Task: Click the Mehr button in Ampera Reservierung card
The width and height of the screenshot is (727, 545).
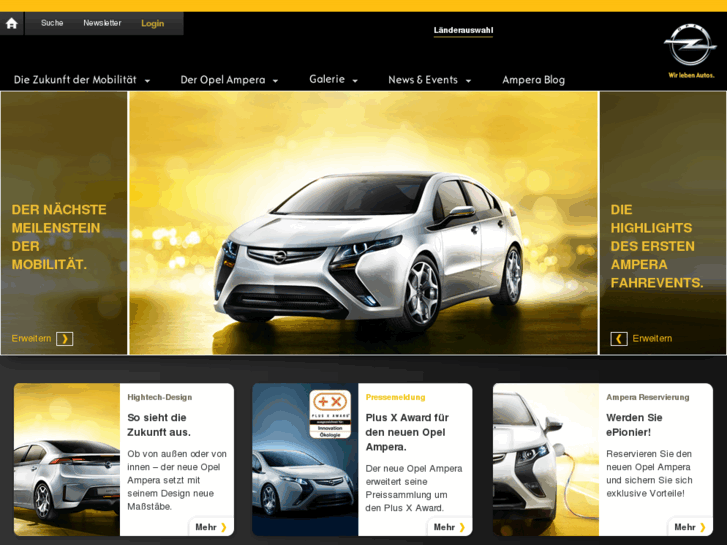Action: click(x=690, y=527)
